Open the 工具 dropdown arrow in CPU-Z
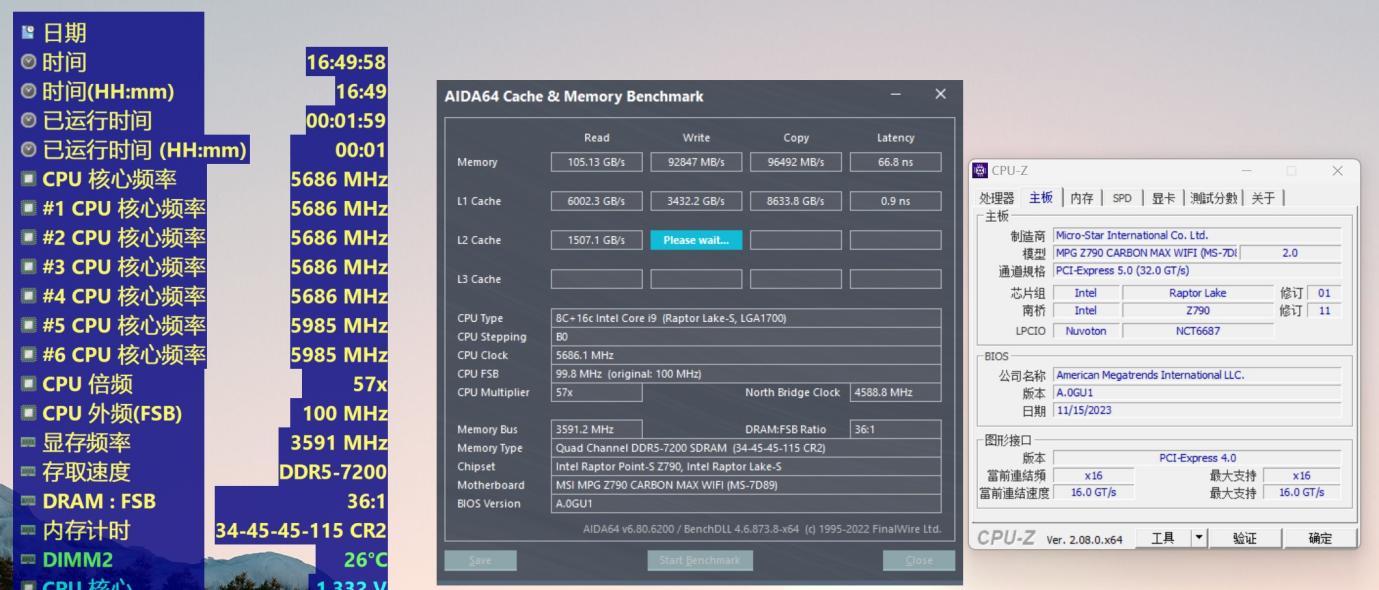This screenshot has width=1379, height=590. pyautogui.click(x=1199, y=538)
